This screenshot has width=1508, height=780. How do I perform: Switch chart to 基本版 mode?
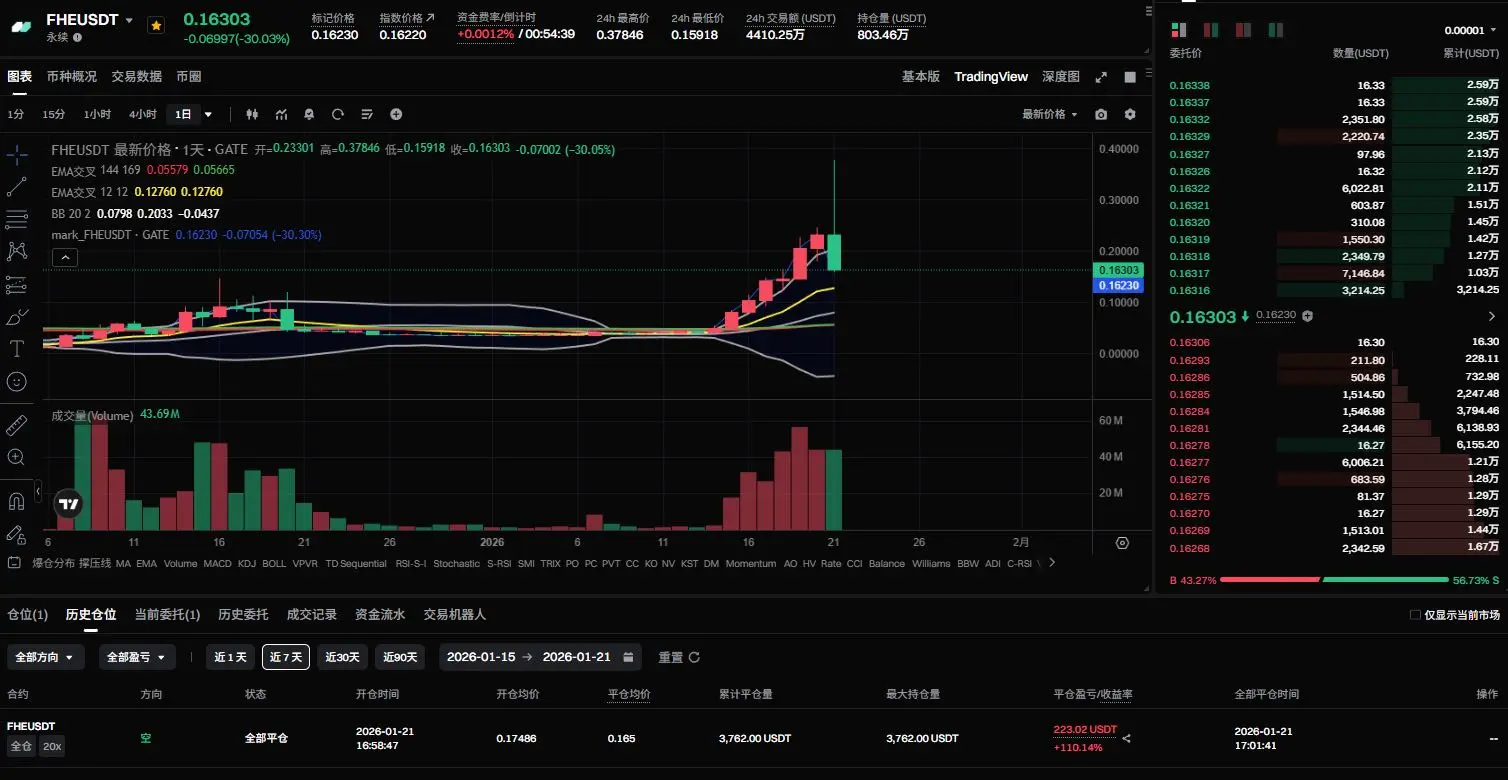tap(921, 76)
